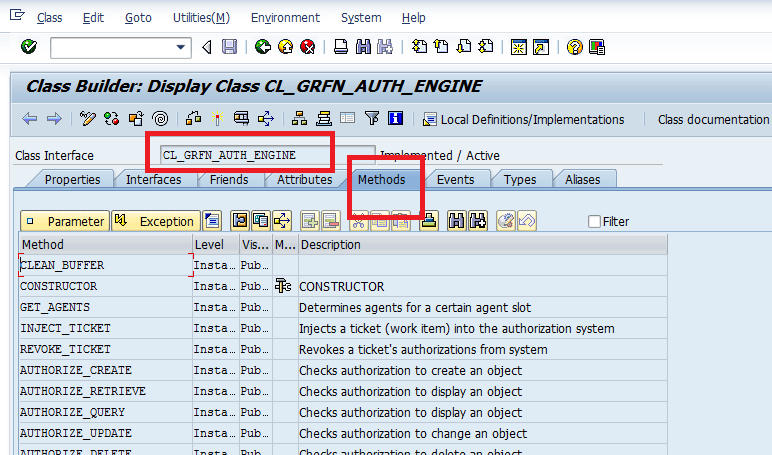Screen dimensions: 772x455
Task: Open the Utilities(M) menu
Action: tap(201, 18)
